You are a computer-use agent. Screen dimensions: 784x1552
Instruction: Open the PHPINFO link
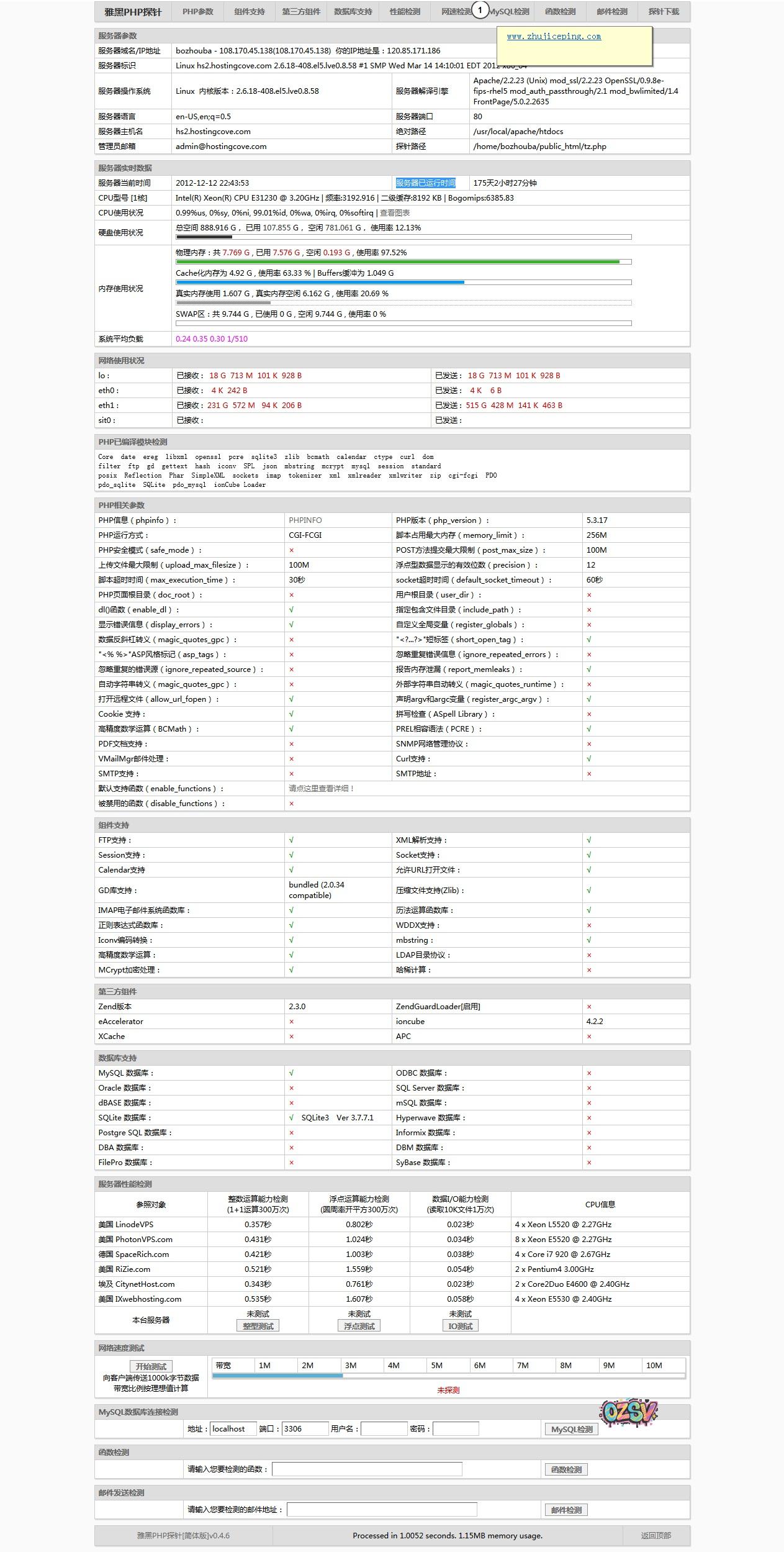coord(305,520)
